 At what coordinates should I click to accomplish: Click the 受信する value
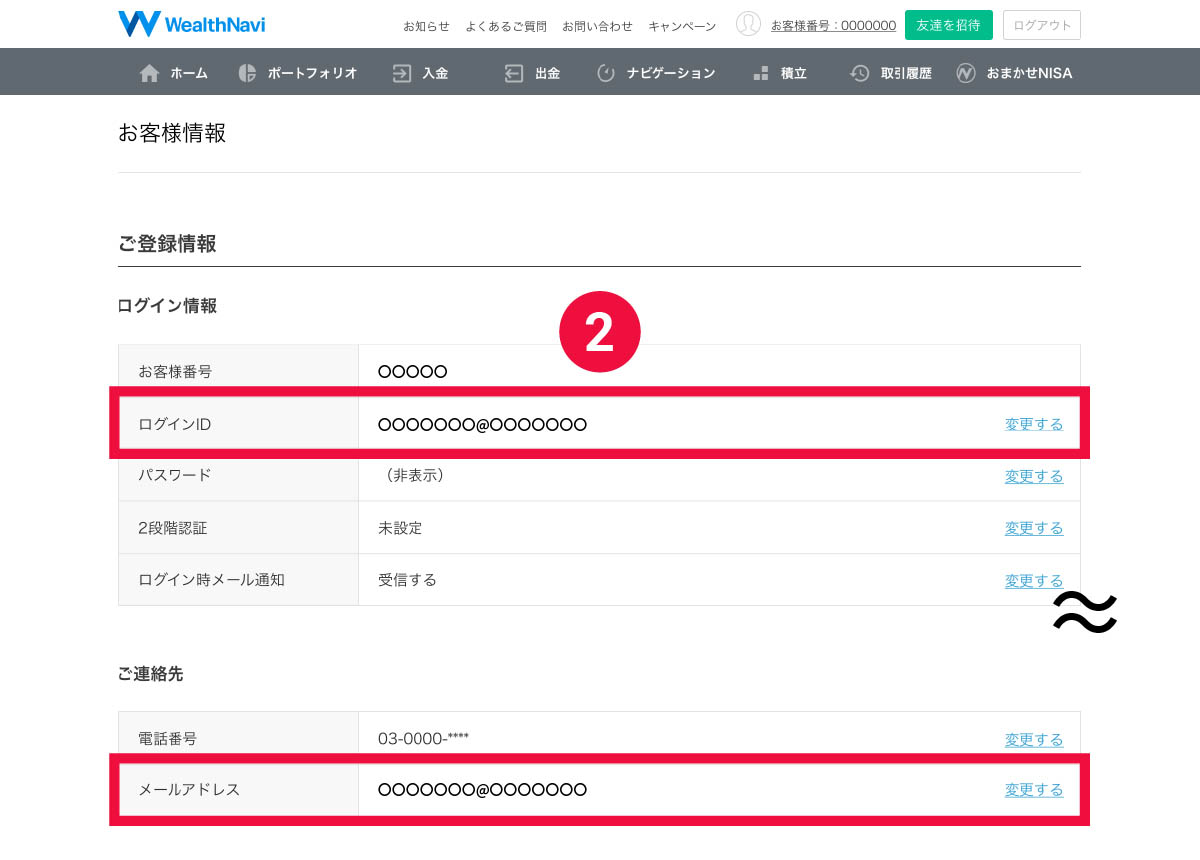(x=407, y=580)
